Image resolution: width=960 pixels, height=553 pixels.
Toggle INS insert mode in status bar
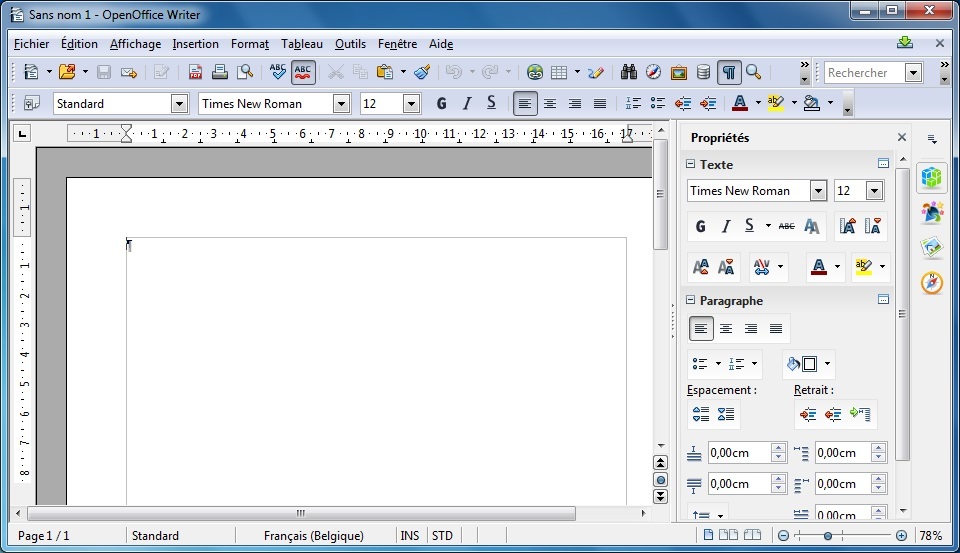410,536
